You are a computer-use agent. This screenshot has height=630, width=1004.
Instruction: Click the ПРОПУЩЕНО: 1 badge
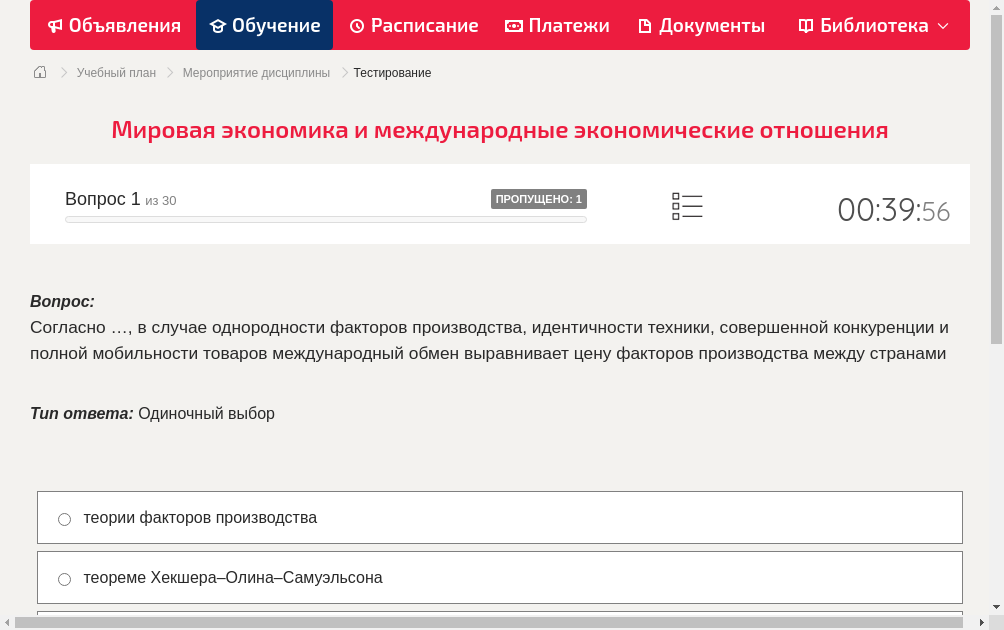click(x=538, y=199)
